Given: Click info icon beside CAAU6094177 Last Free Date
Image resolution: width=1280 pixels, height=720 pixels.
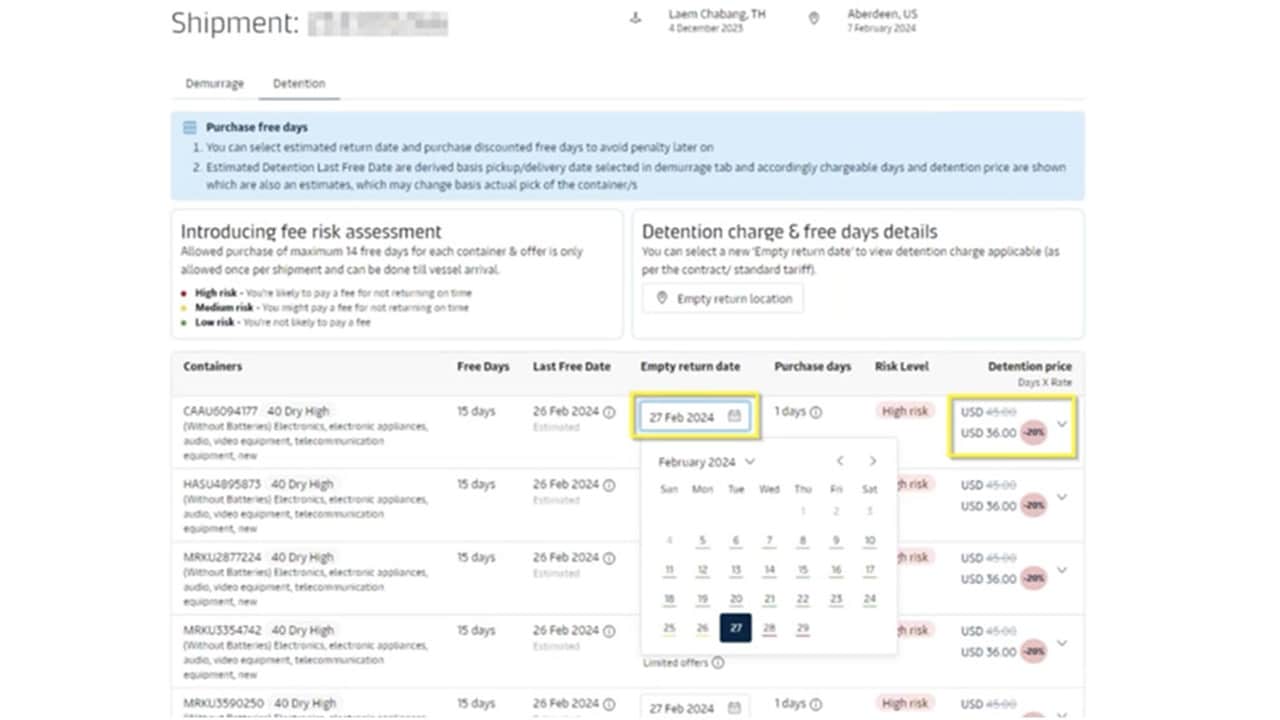Looking at the screenshot, I should point(609,412).
